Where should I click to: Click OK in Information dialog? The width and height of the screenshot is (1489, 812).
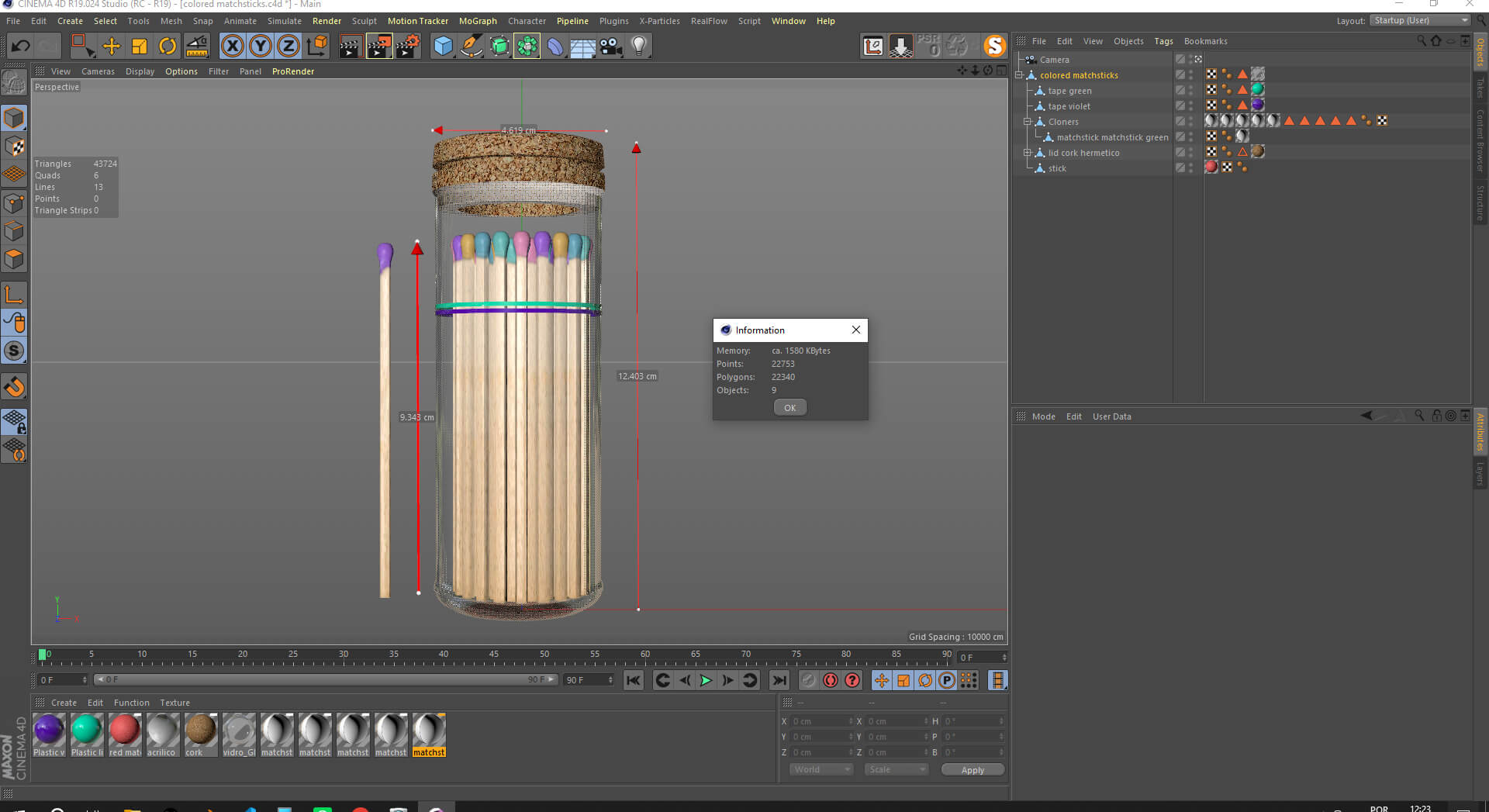coord(789,408)
